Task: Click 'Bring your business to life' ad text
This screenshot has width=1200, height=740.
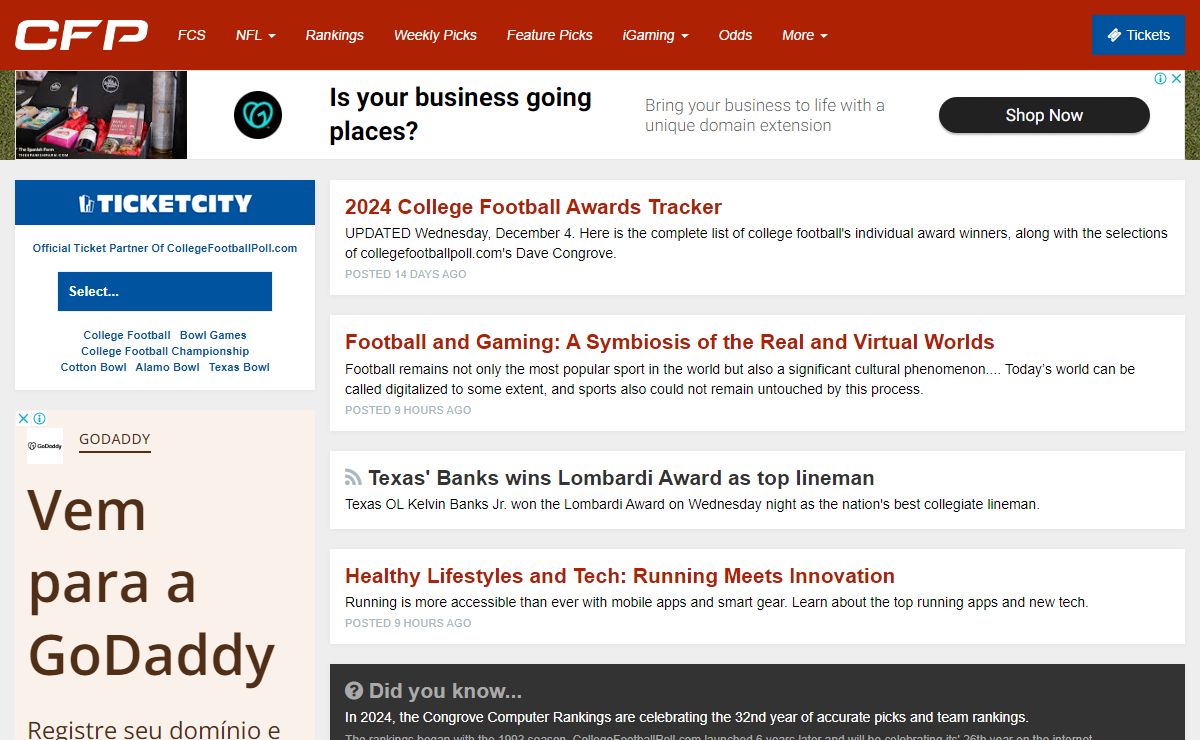Action: click(x=765, y=115)
